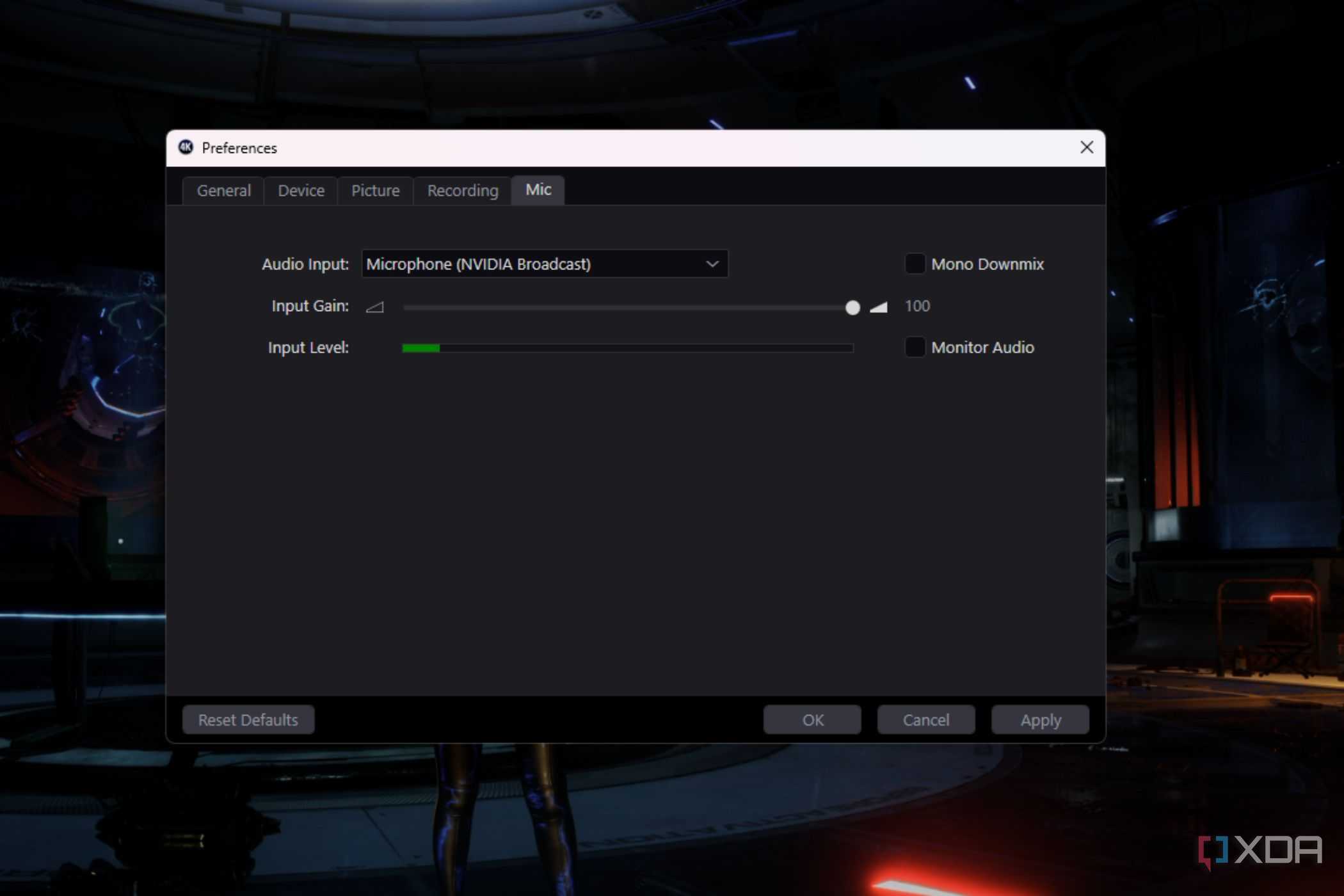Go to the Recording tab

(463, 191)
